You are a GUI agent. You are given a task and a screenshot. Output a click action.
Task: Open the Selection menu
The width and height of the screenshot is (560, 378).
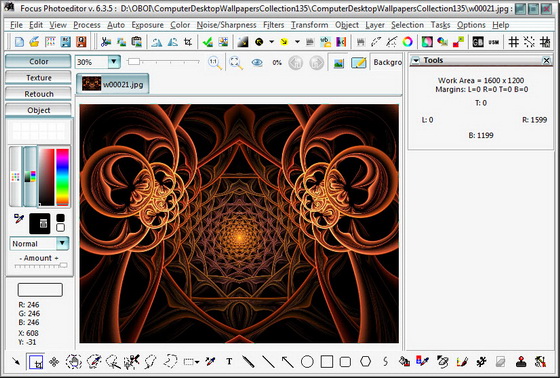[407, 25]
